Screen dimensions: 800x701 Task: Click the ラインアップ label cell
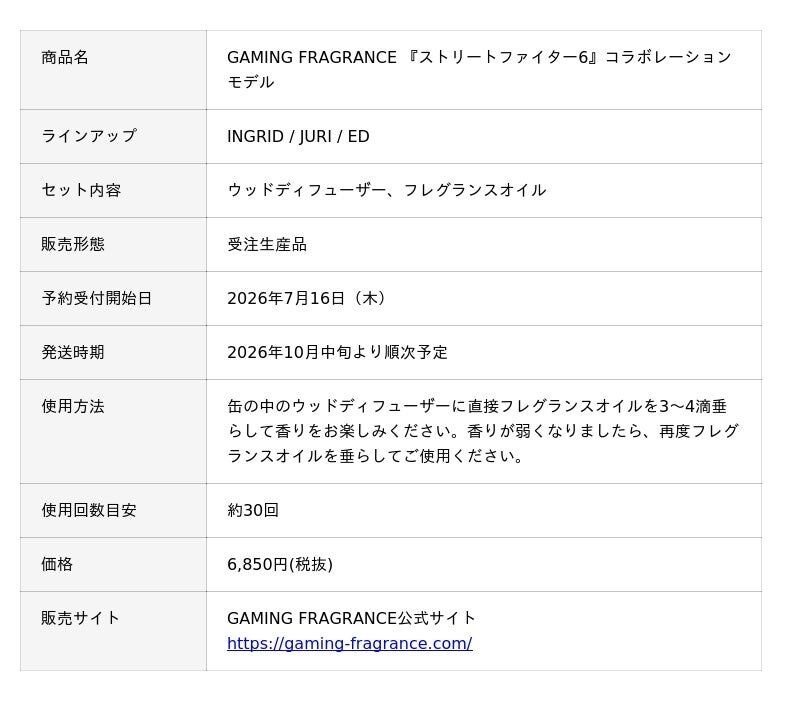pos(113,137)
